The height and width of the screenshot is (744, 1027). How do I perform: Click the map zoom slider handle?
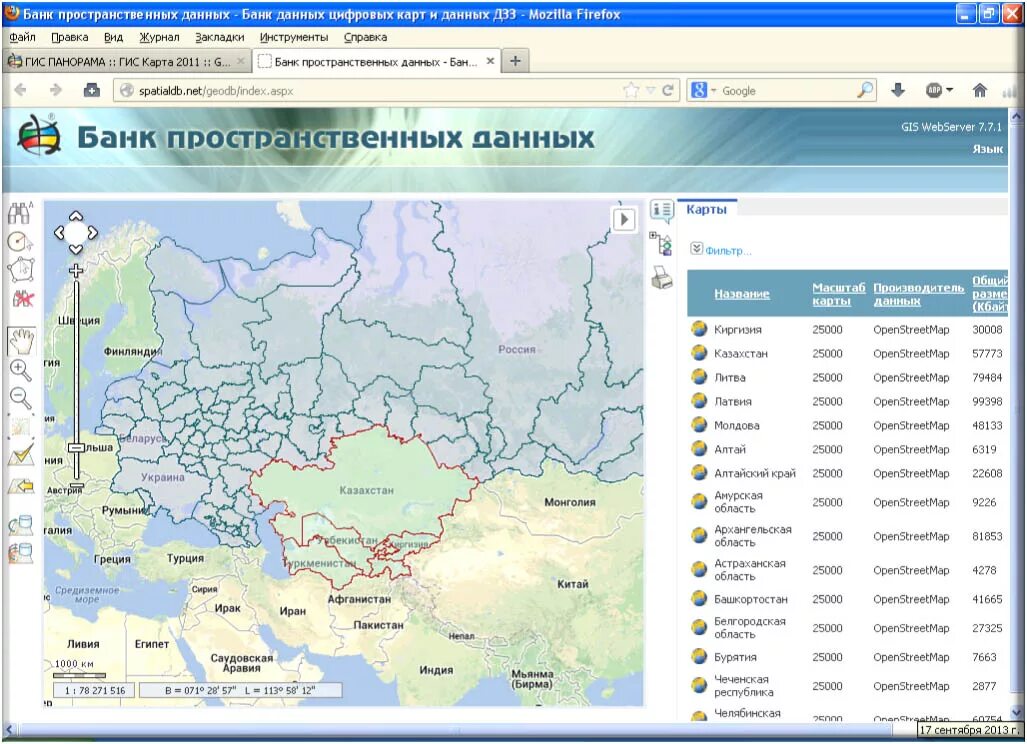(x=77, y=447)
